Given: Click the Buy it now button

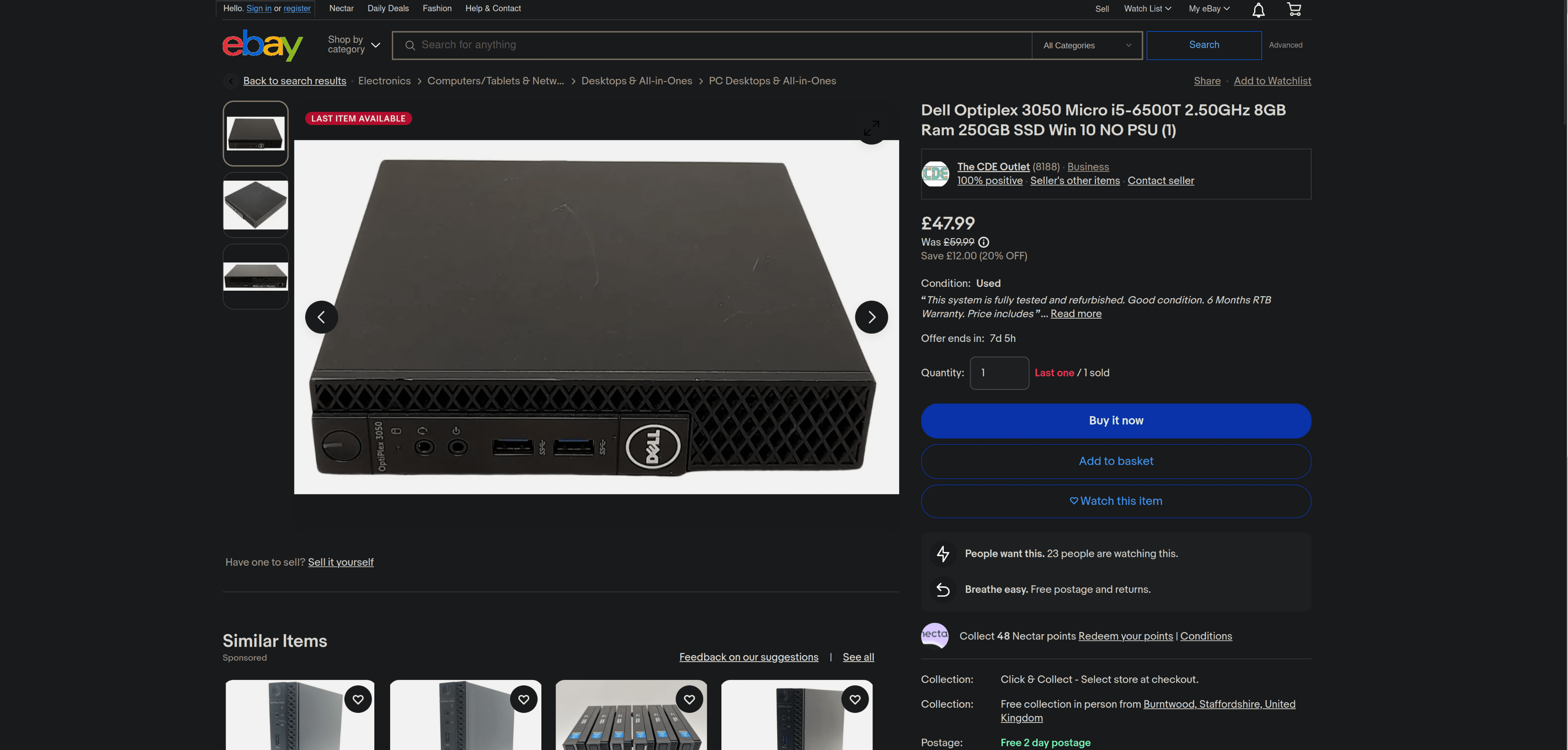Looking at the screenshot, I should [x=1116, y=421].
